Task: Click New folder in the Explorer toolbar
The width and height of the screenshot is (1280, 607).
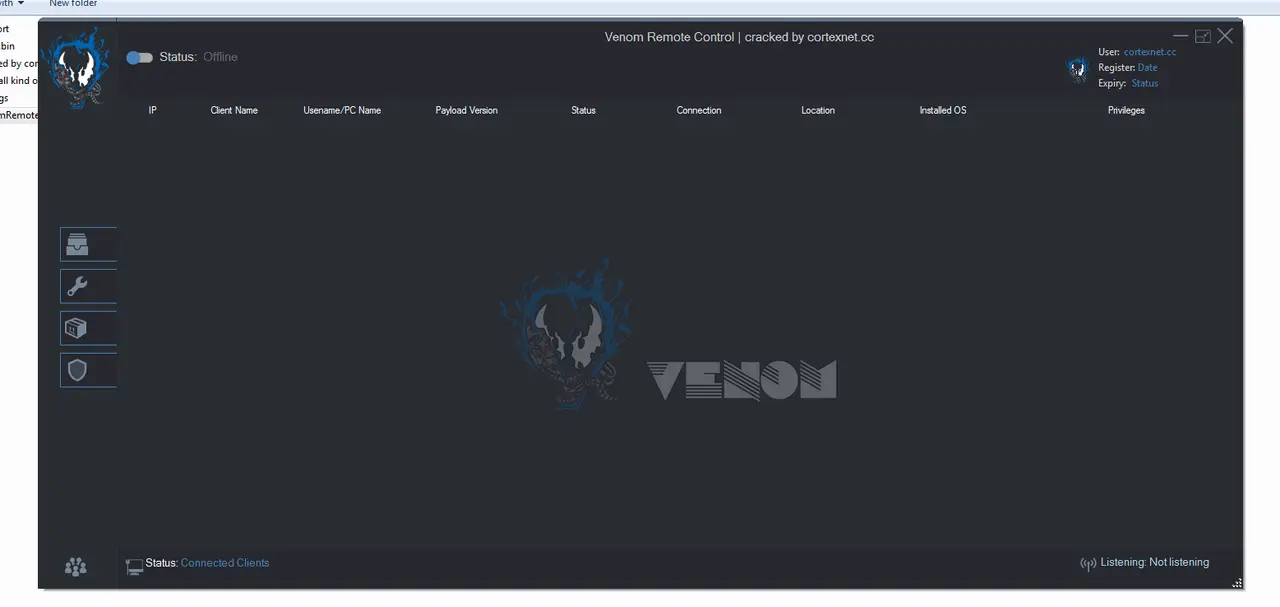Action: [73, 4]
